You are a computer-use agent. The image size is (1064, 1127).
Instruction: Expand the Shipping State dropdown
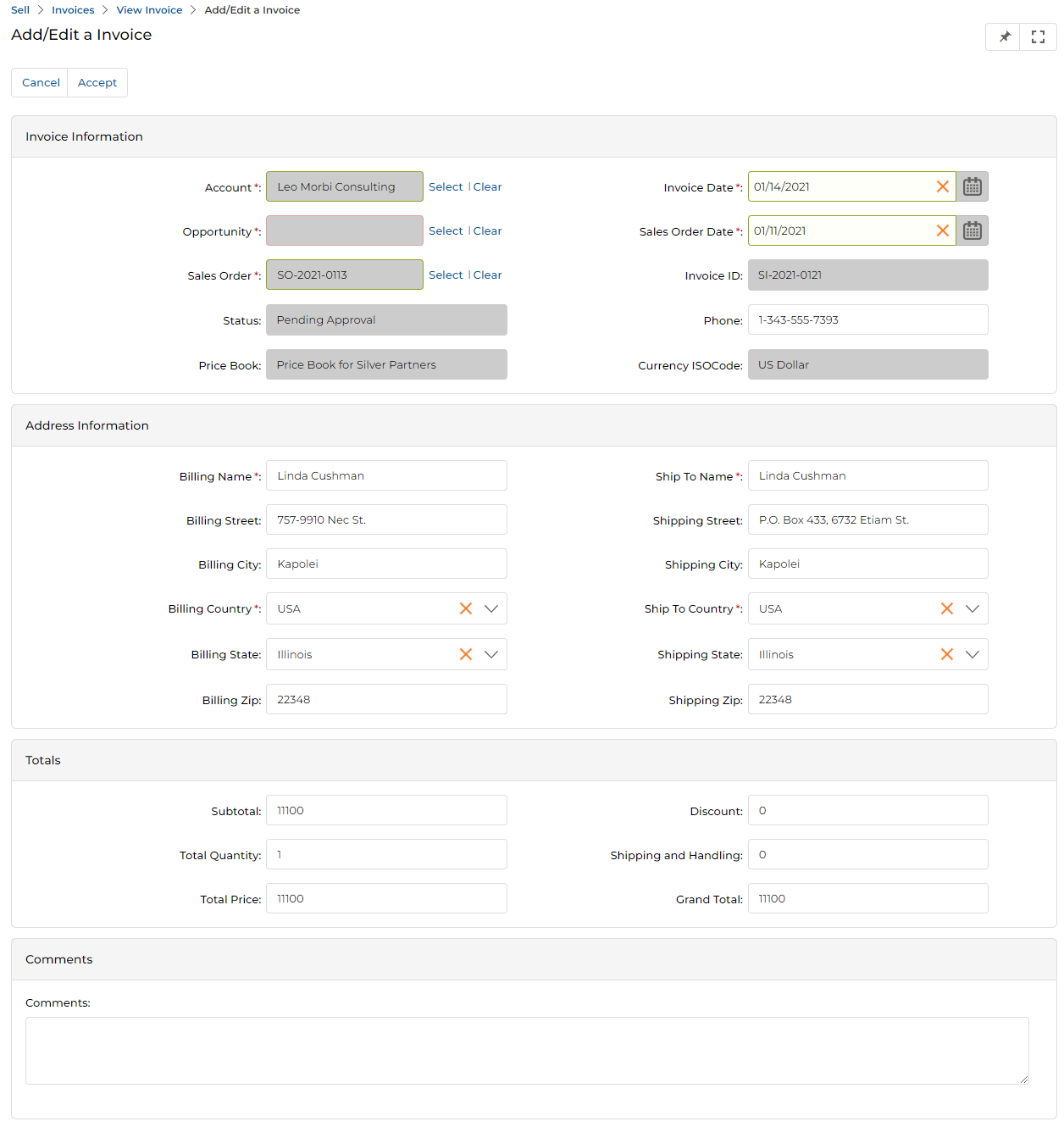[973, 654]
